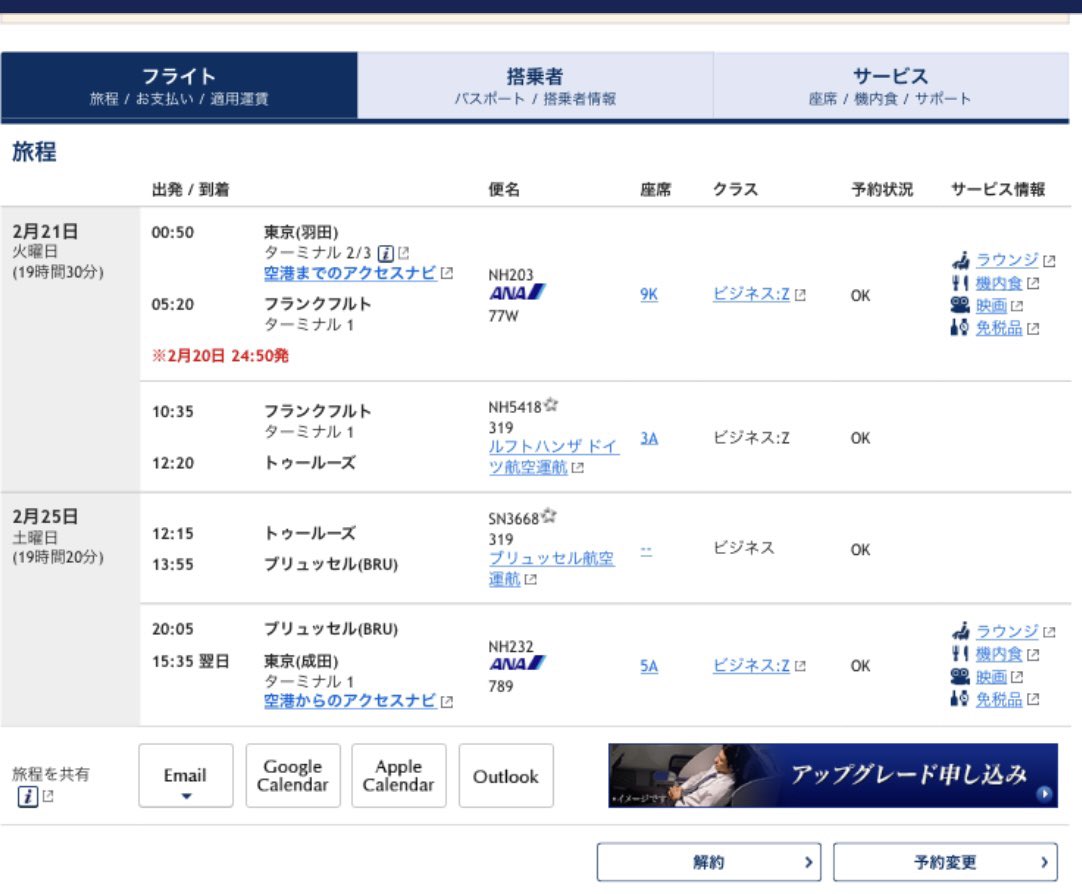Click 東京(成田) arrival text

click(x=301, y=661)
